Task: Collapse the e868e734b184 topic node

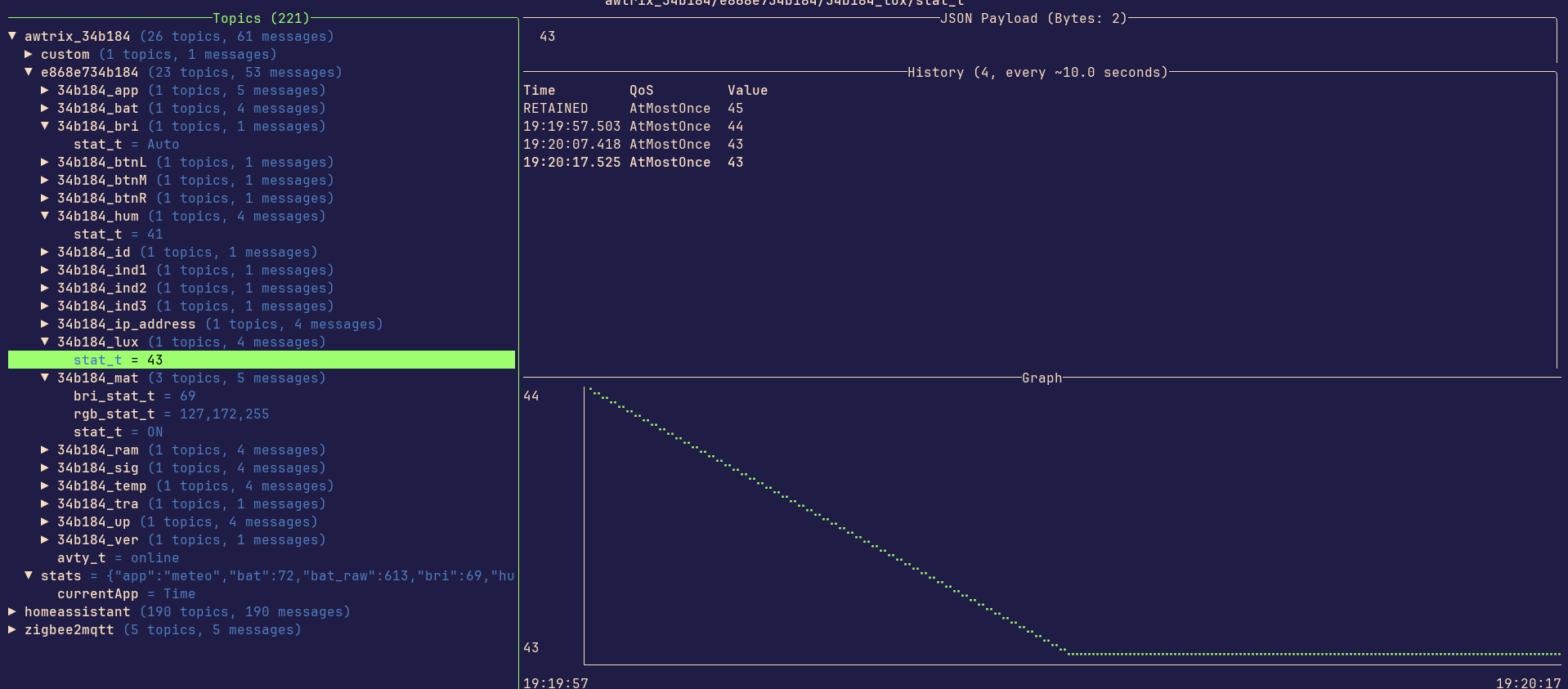Action: [29, 72]
